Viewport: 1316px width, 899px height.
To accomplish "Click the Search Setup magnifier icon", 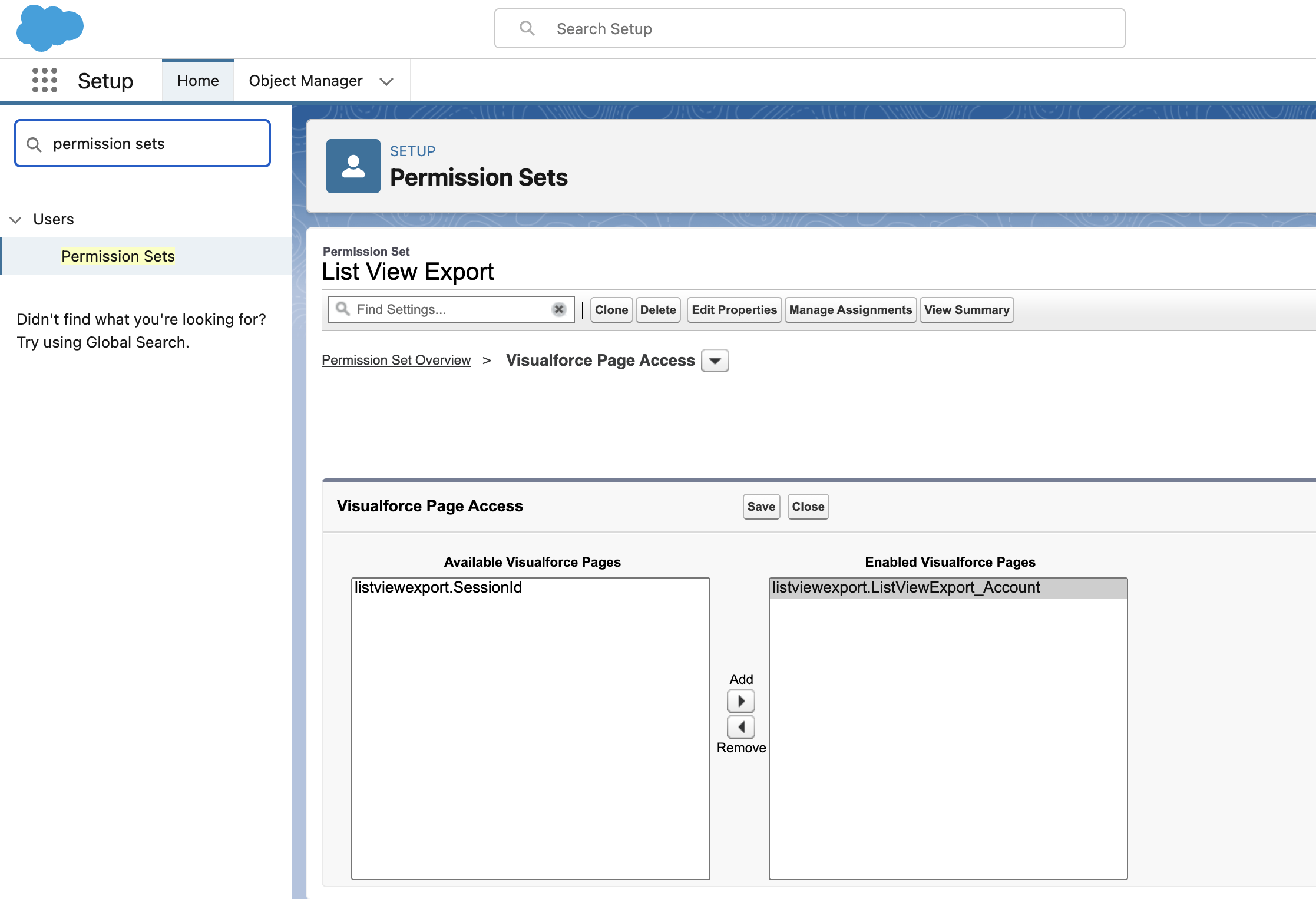I will (527, 28).
